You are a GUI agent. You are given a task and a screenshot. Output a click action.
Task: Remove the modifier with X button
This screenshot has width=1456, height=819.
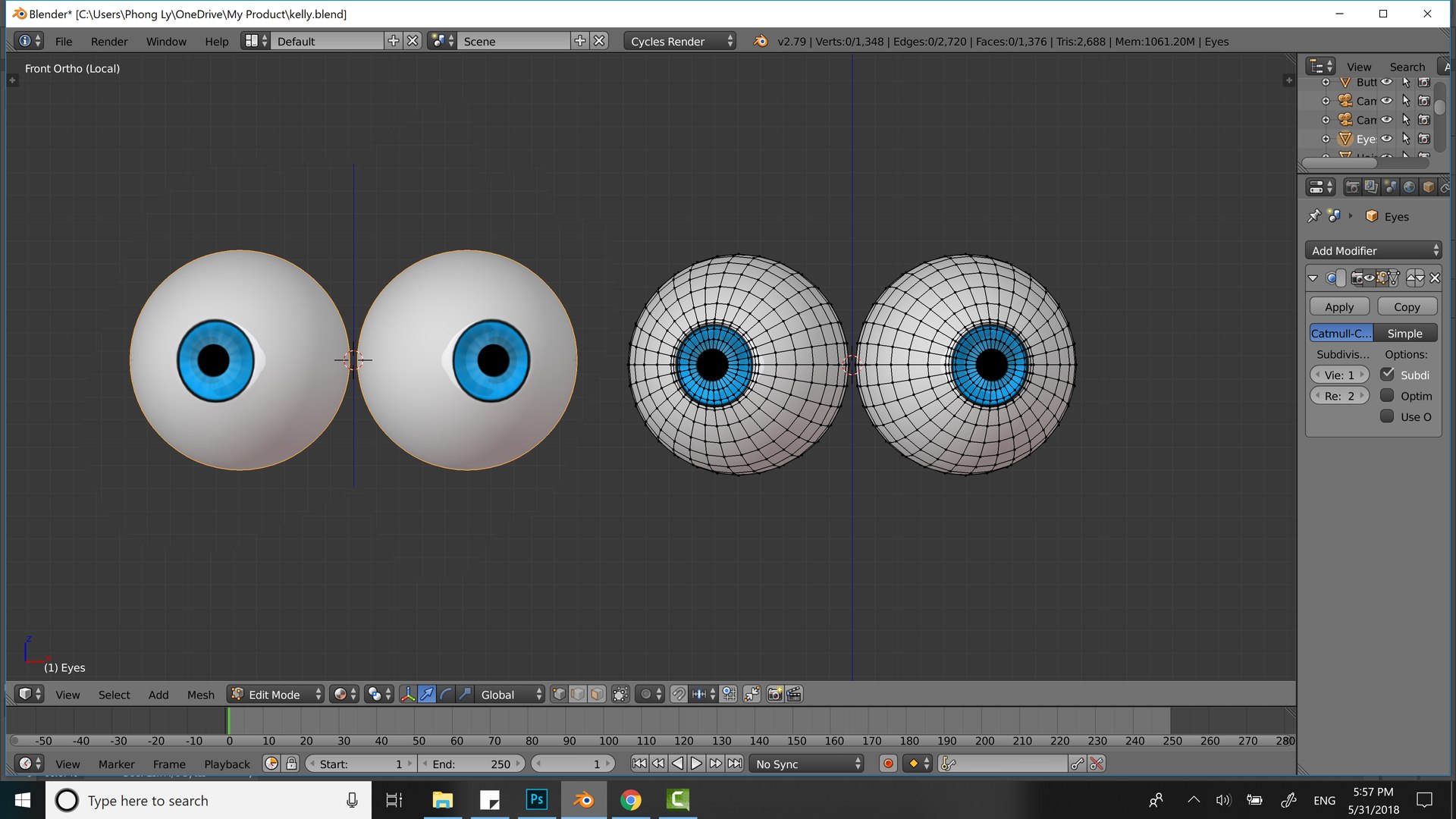click(x=1435, y=278)
